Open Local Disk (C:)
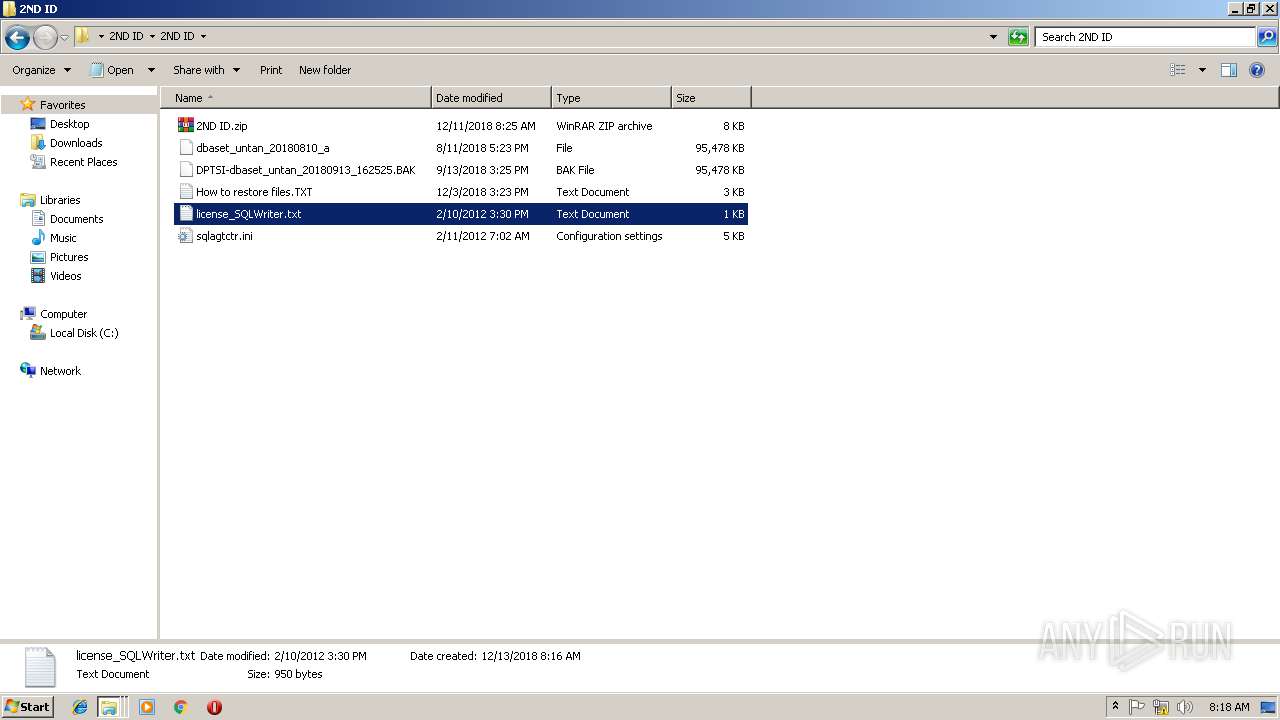 84,333
